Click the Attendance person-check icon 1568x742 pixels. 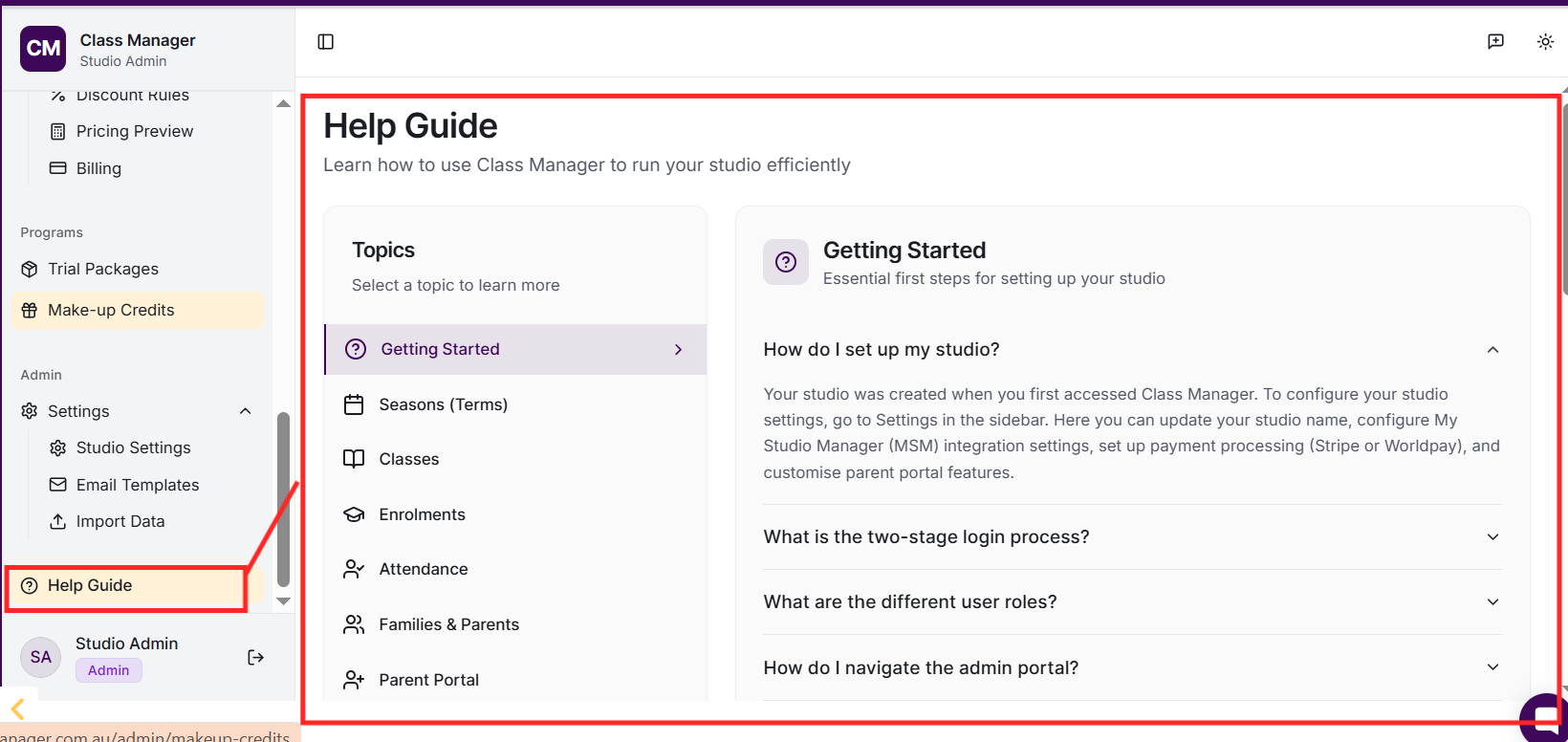pos(354,570)
